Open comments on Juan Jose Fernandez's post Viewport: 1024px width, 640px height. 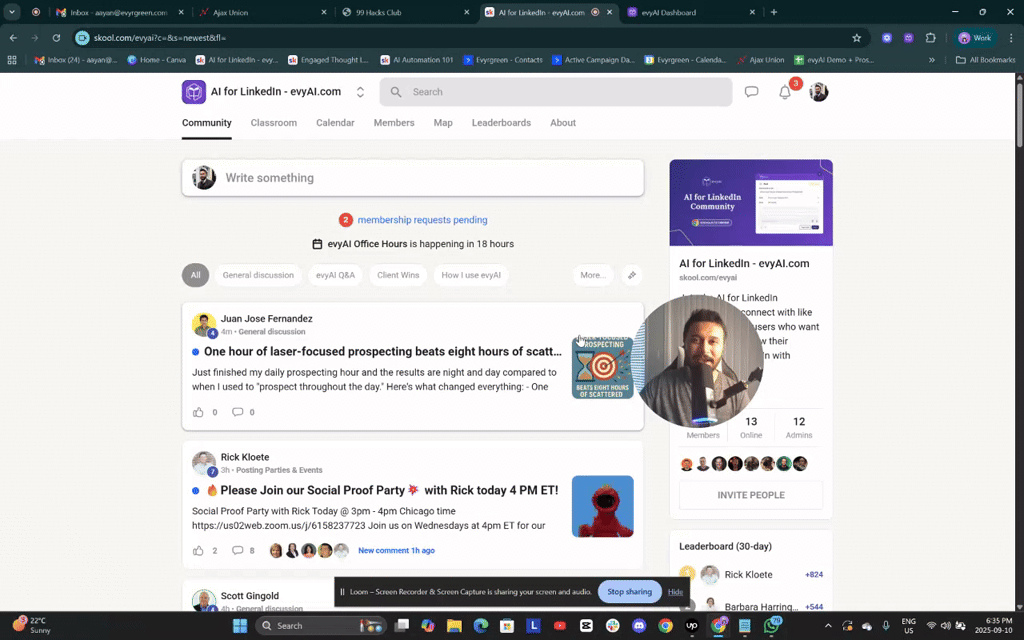238,412
